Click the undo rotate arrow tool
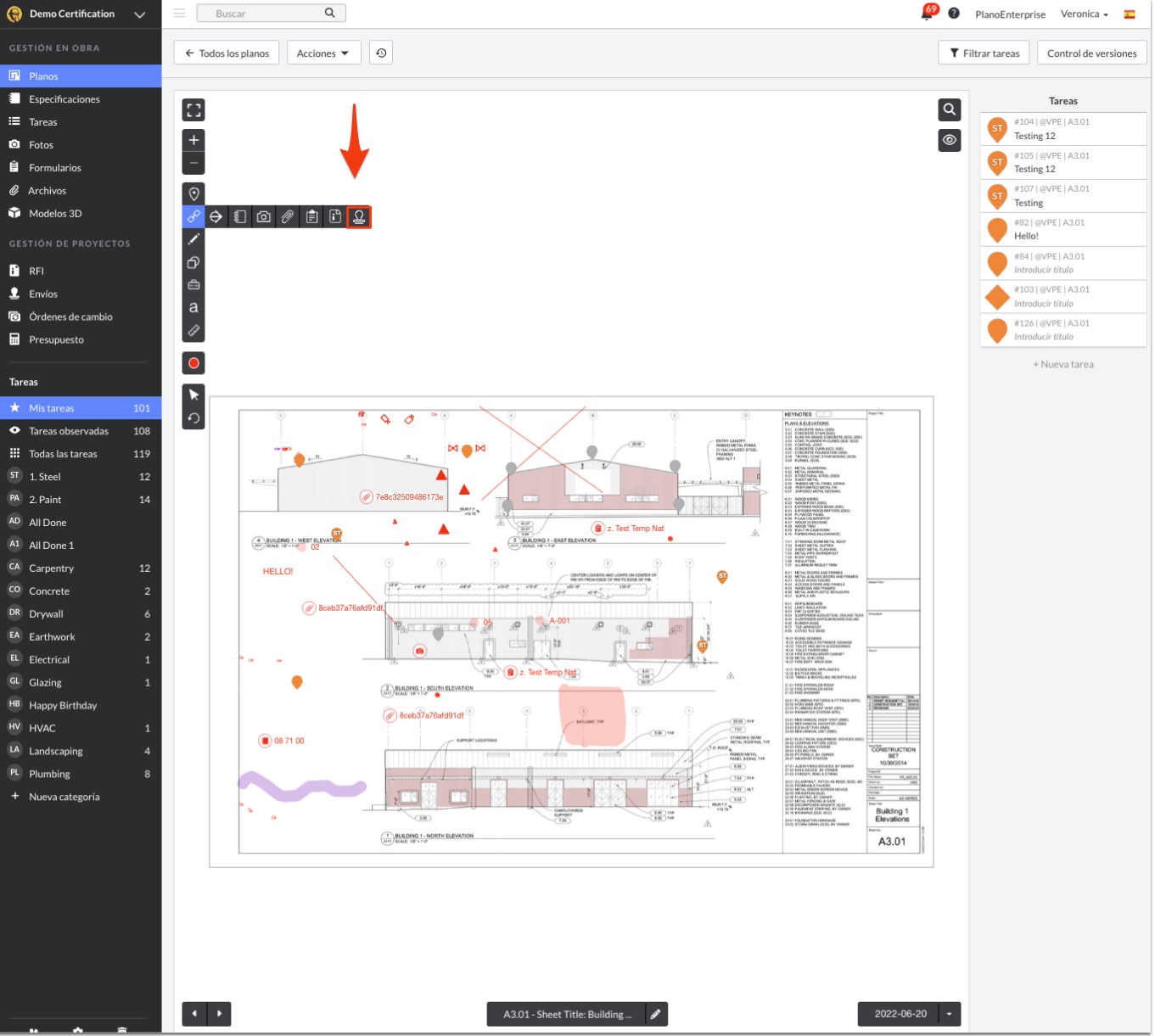Viewport: 1155px width, 1036px height. pos(193,418)
